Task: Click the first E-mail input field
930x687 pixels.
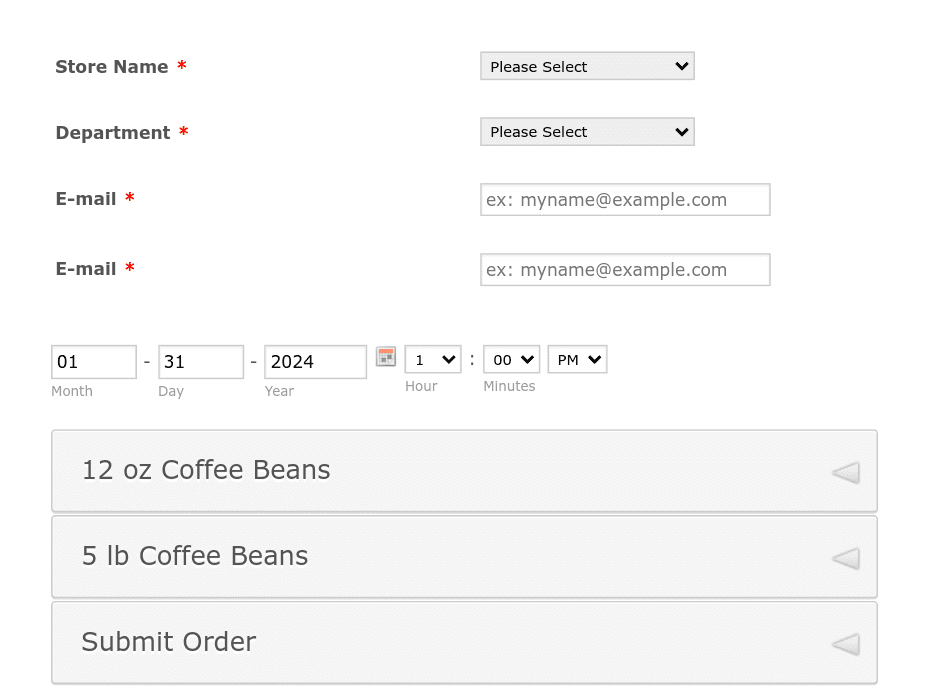Action: click(624, 199)
